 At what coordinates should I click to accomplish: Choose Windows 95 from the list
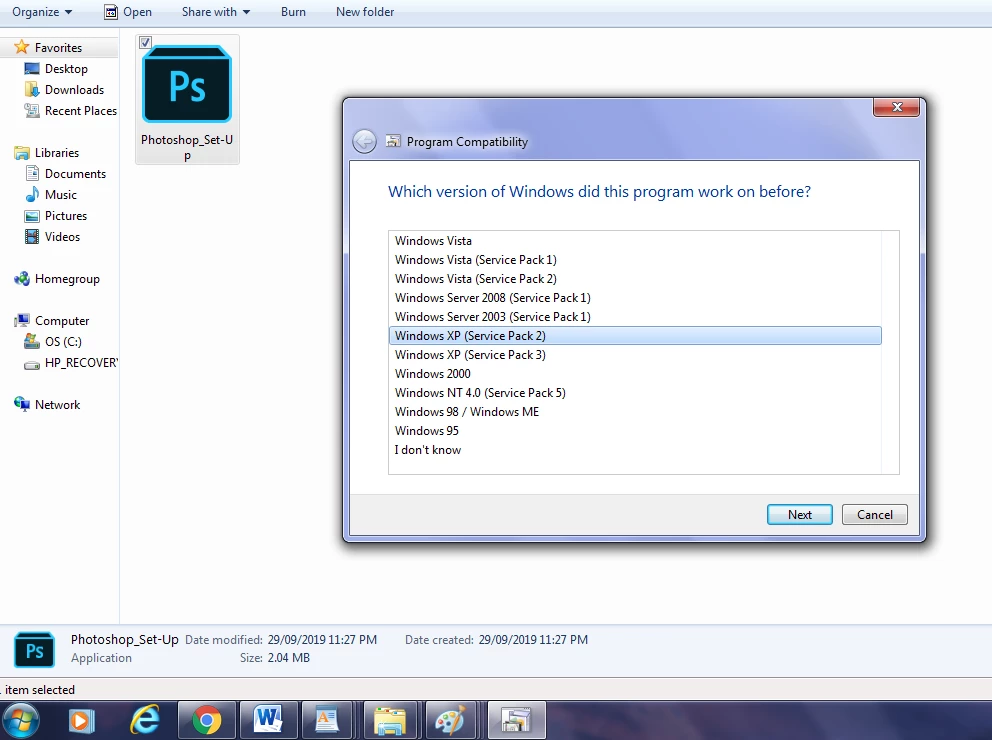(635, 430)
